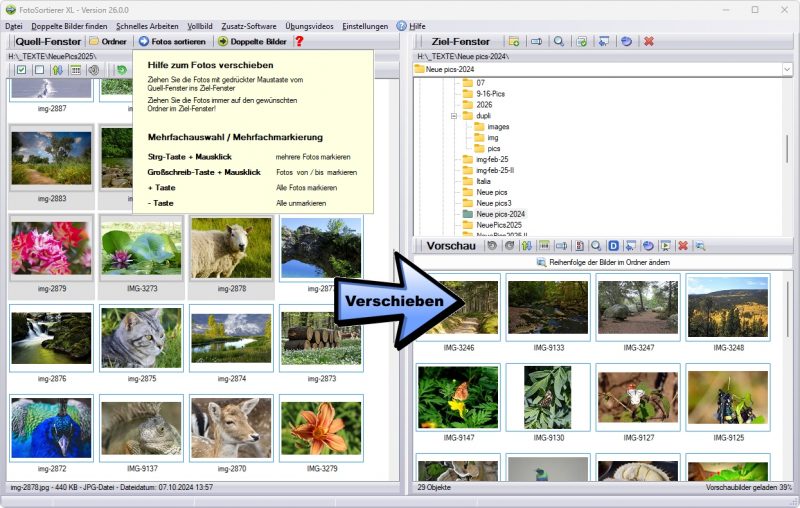Click the red question mark help icon
Image resolution: width=800 pixels, height=508 pixels.
click(299, 41)
